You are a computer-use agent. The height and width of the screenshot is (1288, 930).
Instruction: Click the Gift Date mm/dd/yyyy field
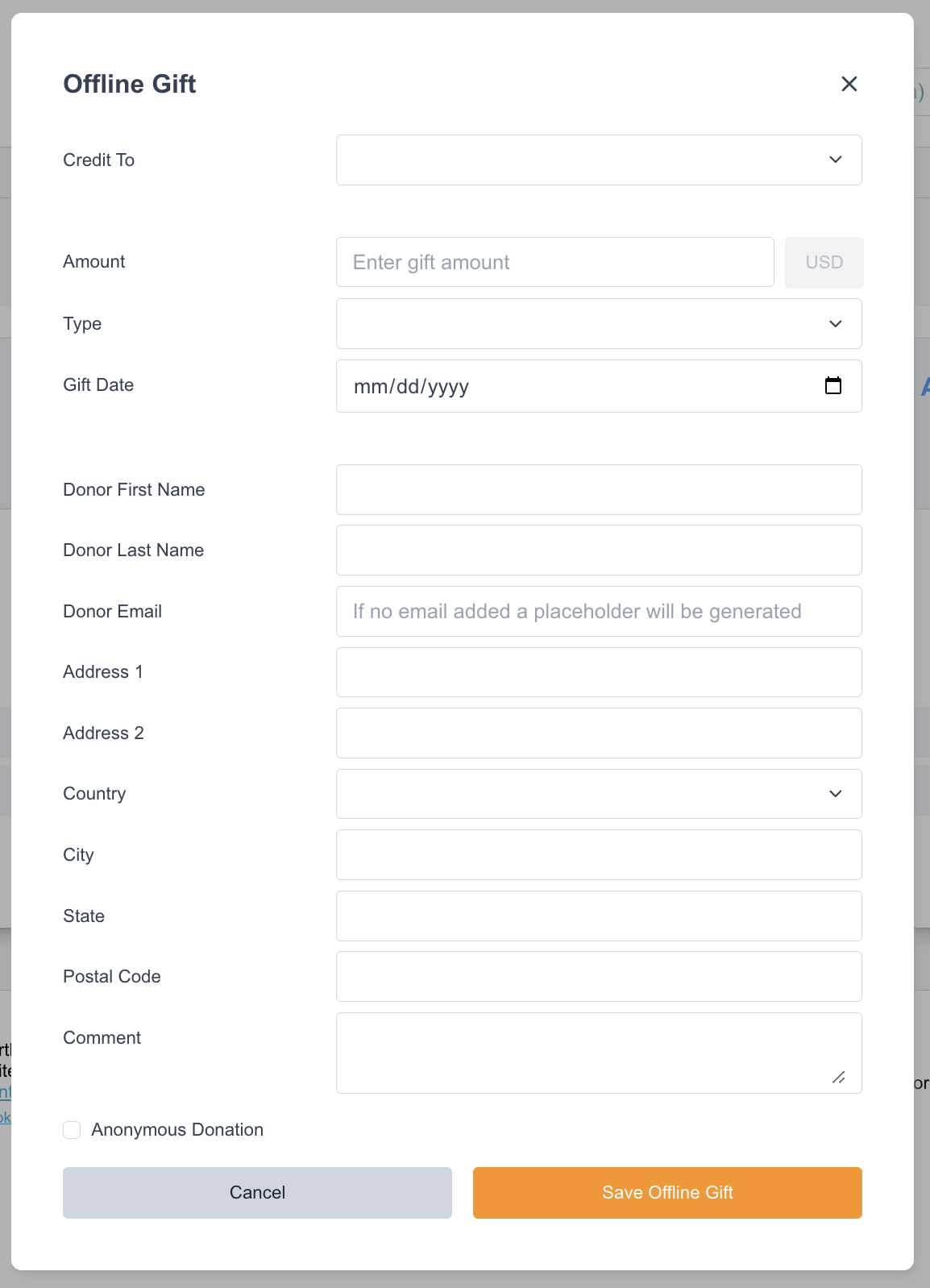coord(564,386)
